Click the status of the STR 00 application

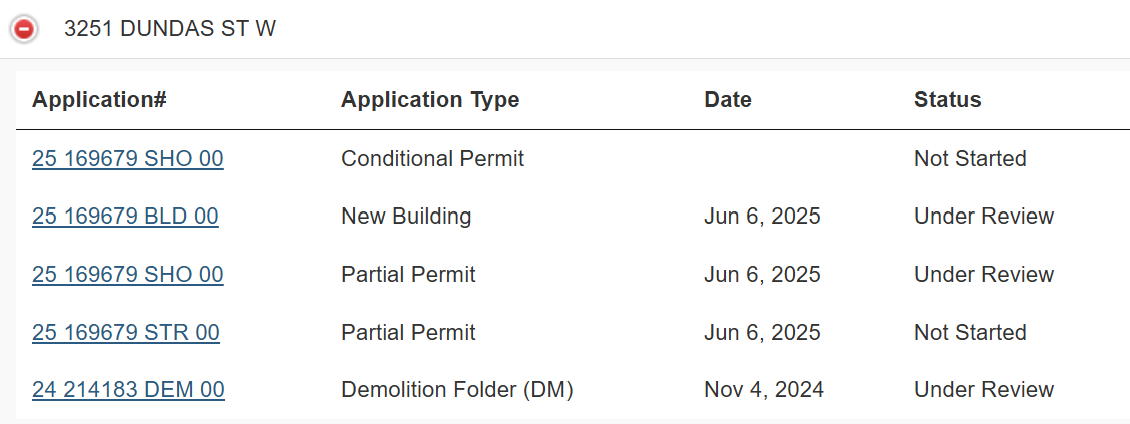(970, 333)
